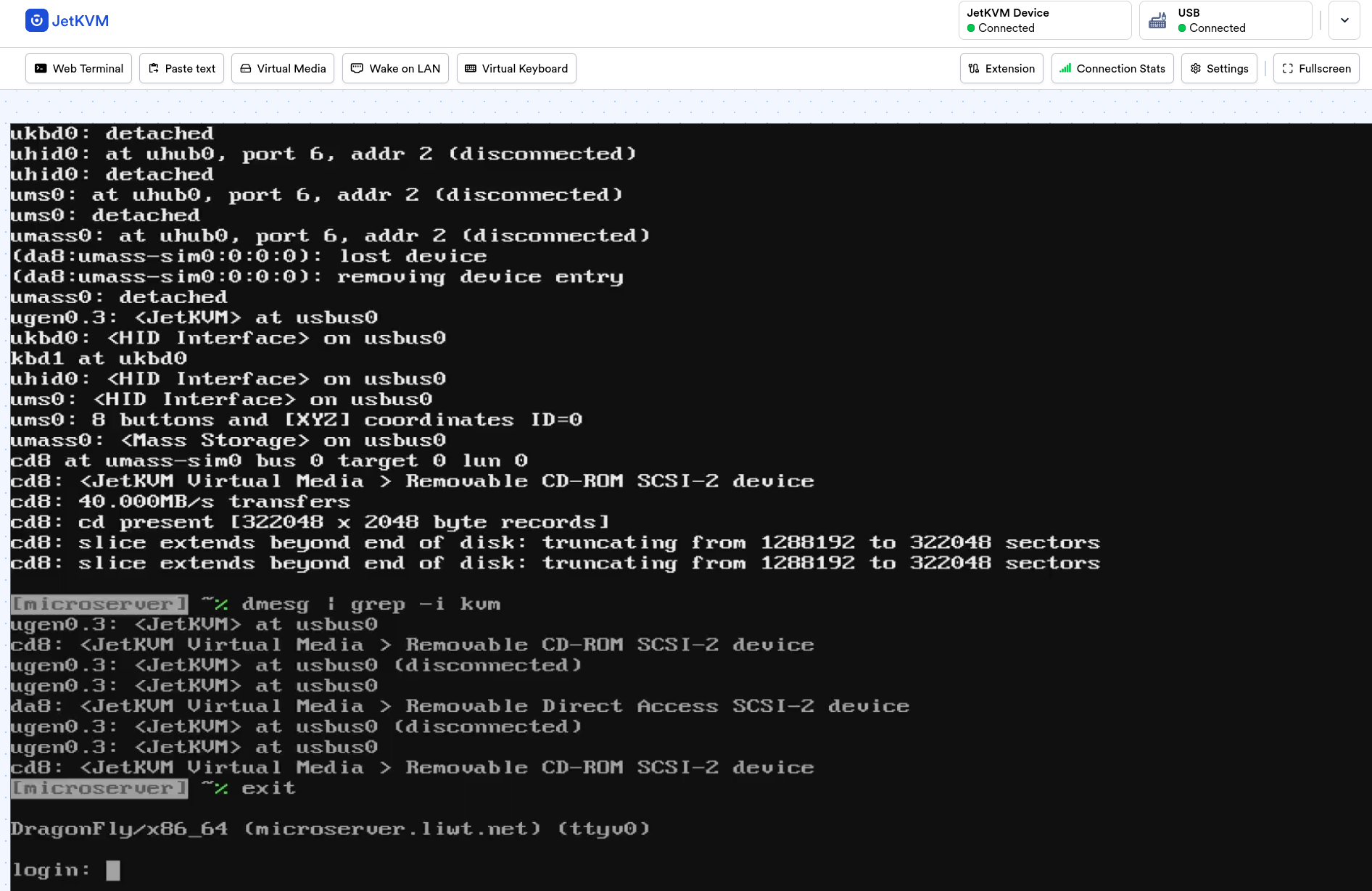Open the JetKVM Device Connected status card
1372x891 pixels.
point(1044,20)
